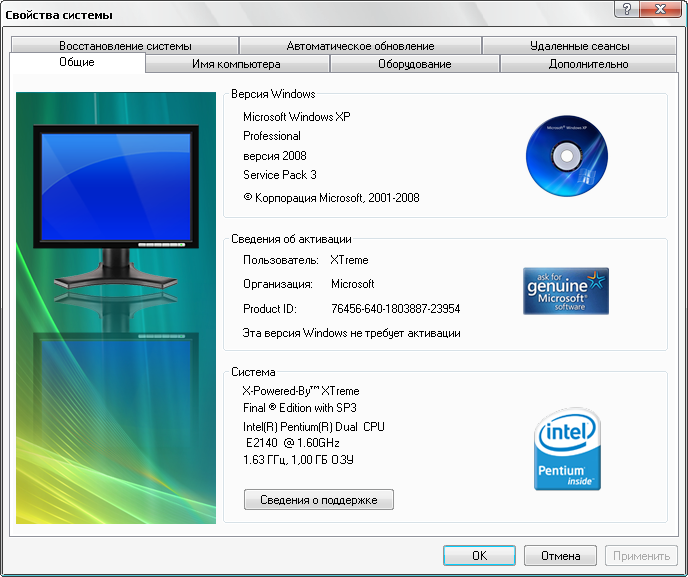Click the Intel(R) Pentium(R) Dual CPU line
This screenshot has height=577, width=688.
click(314, 427)
